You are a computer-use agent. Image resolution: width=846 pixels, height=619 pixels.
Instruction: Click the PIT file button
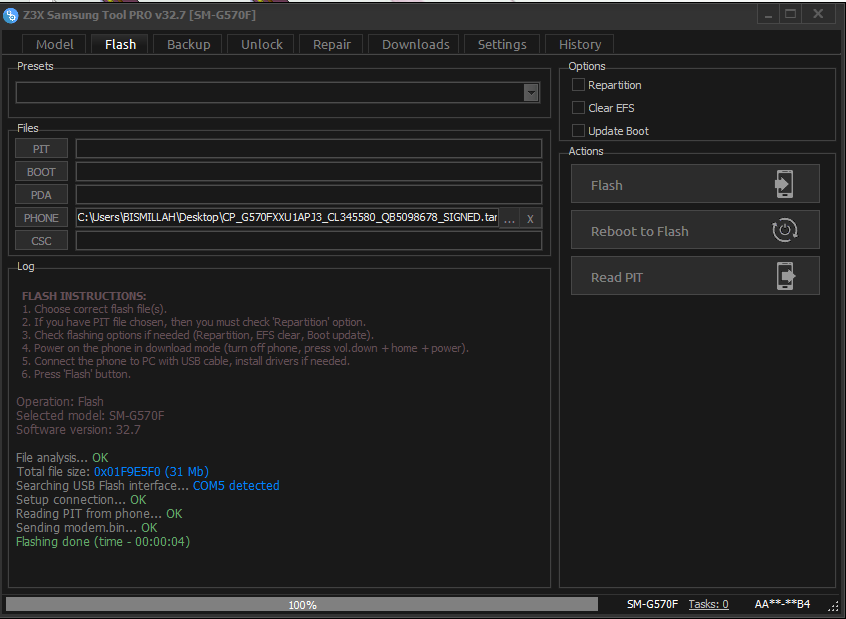click(x=42, y=149)
